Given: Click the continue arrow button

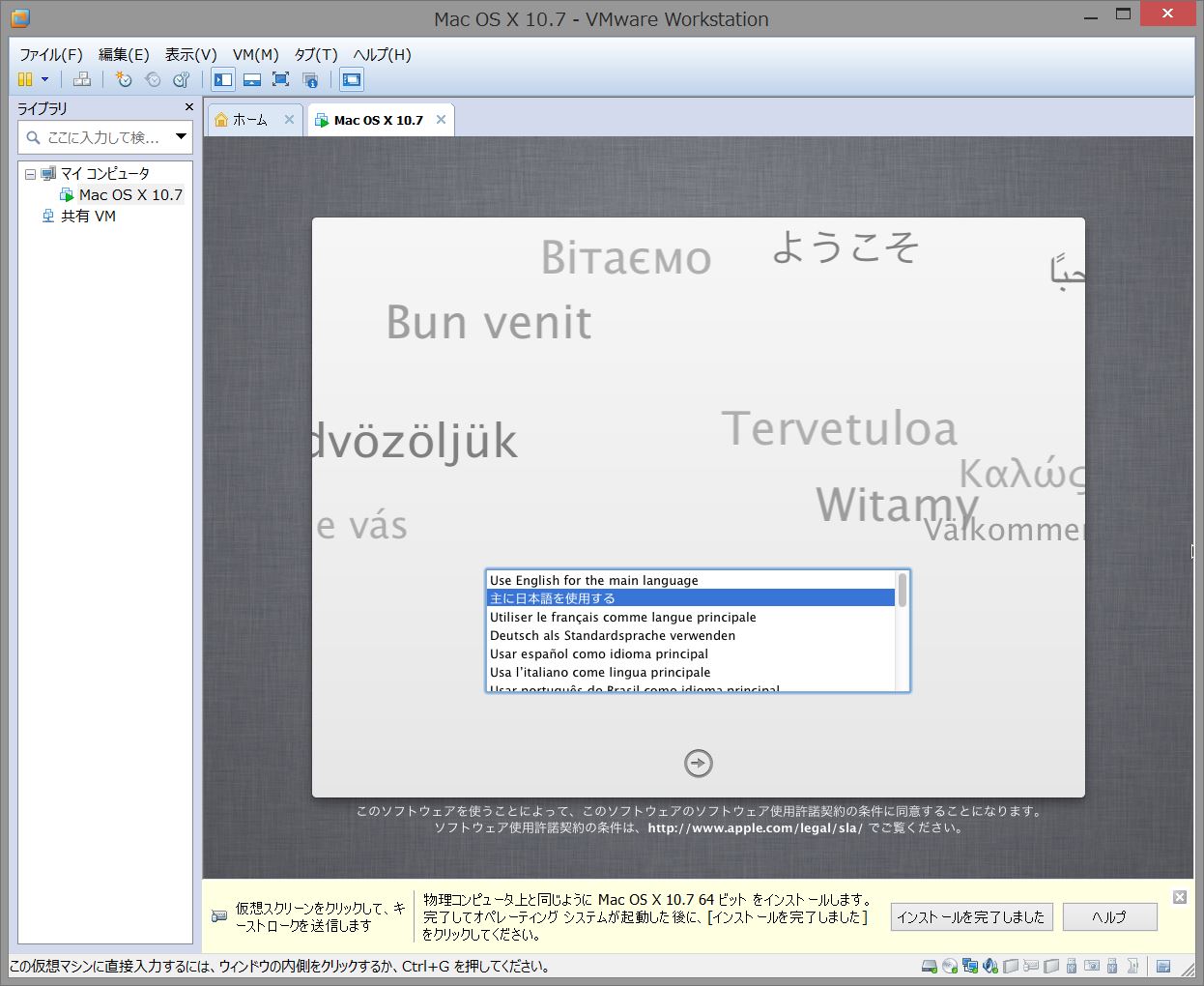Looking at the screenshot, I should [699, 764].
